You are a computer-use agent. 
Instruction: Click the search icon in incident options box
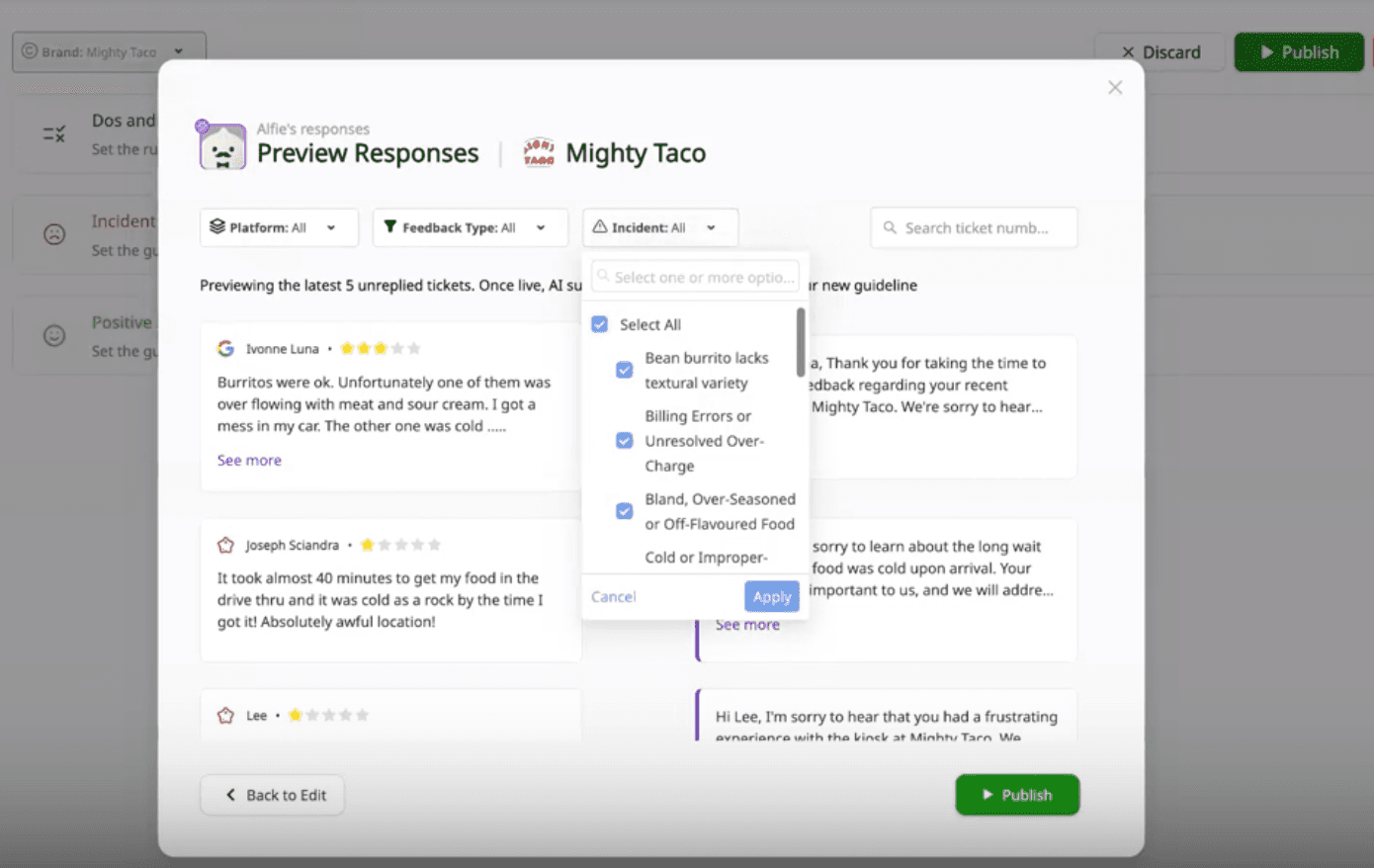coord(603,276)
